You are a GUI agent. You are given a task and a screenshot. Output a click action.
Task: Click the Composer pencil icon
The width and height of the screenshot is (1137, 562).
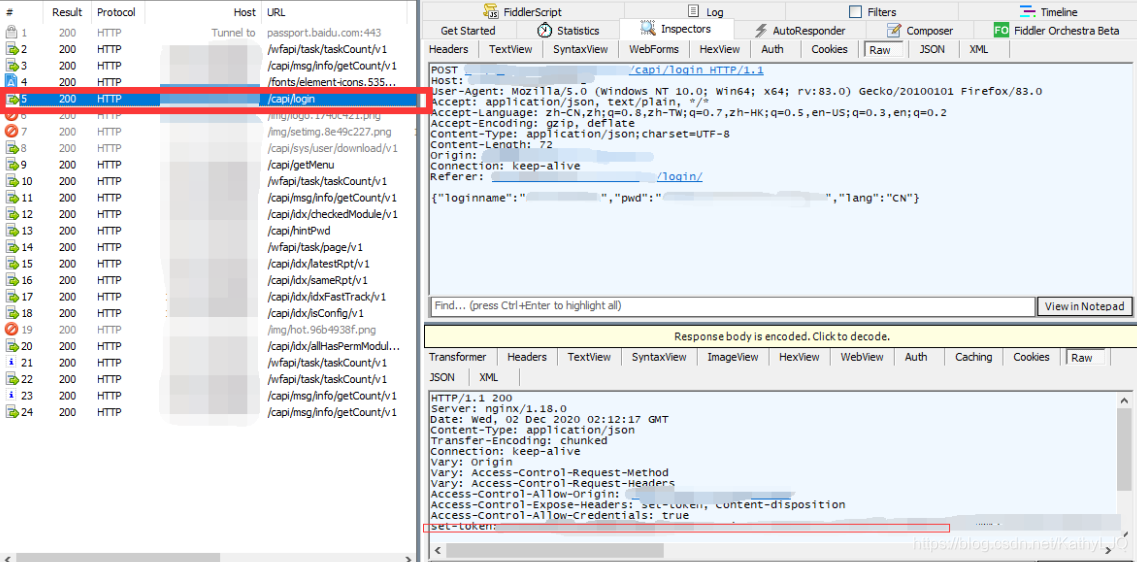point(894,30)
